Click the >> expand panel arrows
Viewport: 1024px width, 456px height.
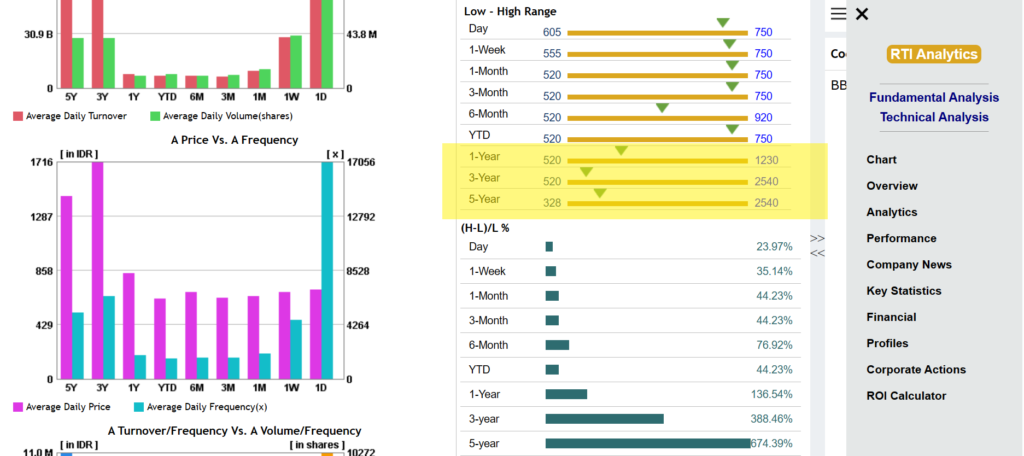tap(817, 238)
